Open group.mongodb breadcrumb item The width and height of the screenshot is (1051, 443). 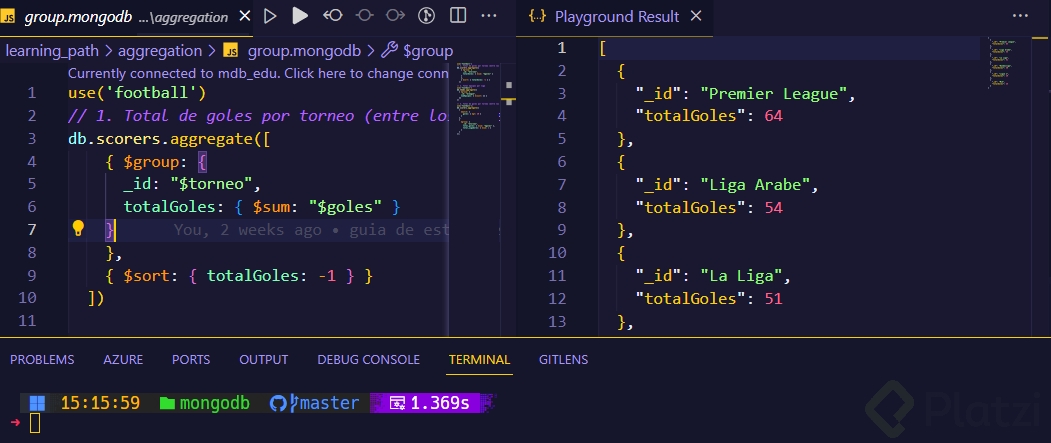point(304,50)
